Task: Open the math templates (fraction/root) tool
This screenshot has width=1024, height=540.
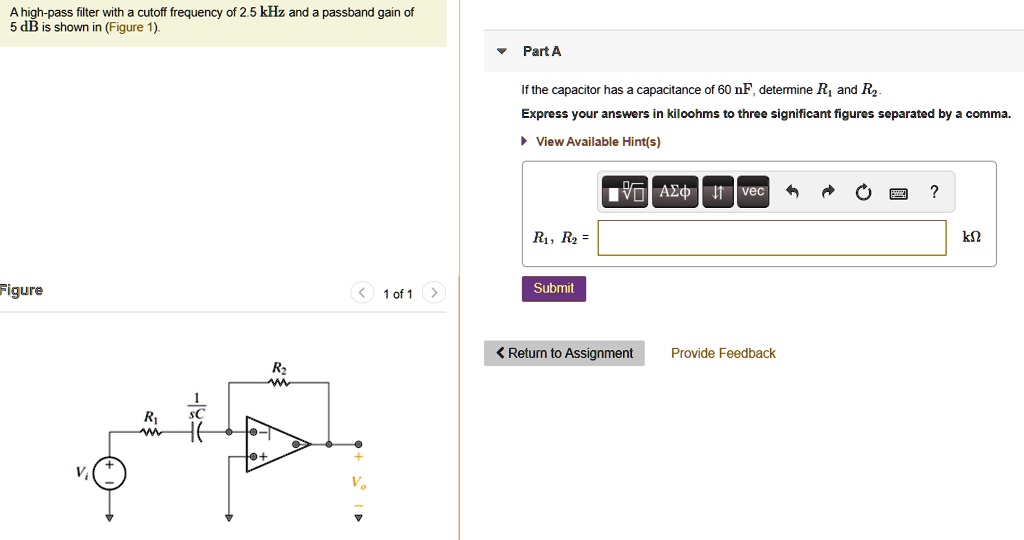Action: coord(624,191)
